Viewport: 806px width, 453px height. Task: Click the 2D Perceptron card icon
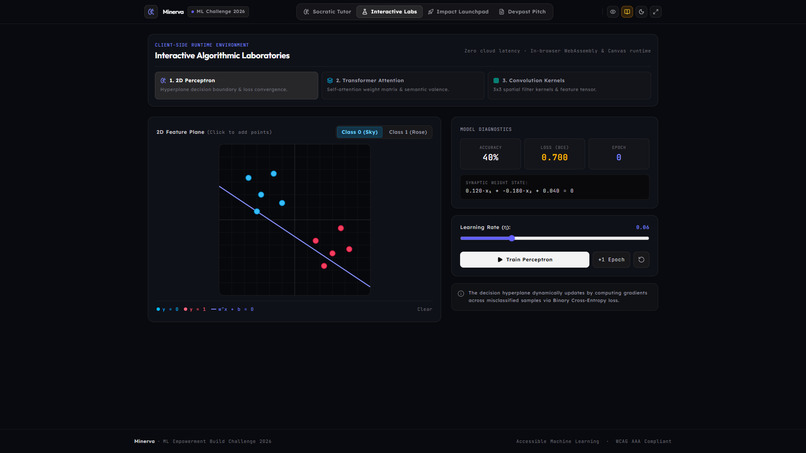(x=163, y=80)
